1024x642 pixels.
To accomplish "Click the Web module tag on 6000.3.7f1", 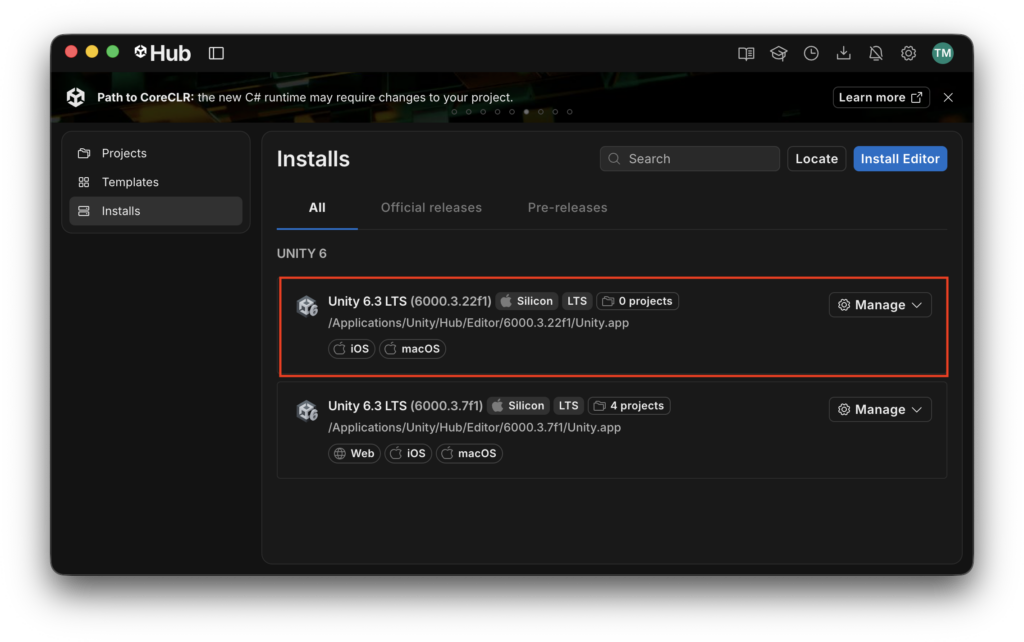I will pos(354,453).
